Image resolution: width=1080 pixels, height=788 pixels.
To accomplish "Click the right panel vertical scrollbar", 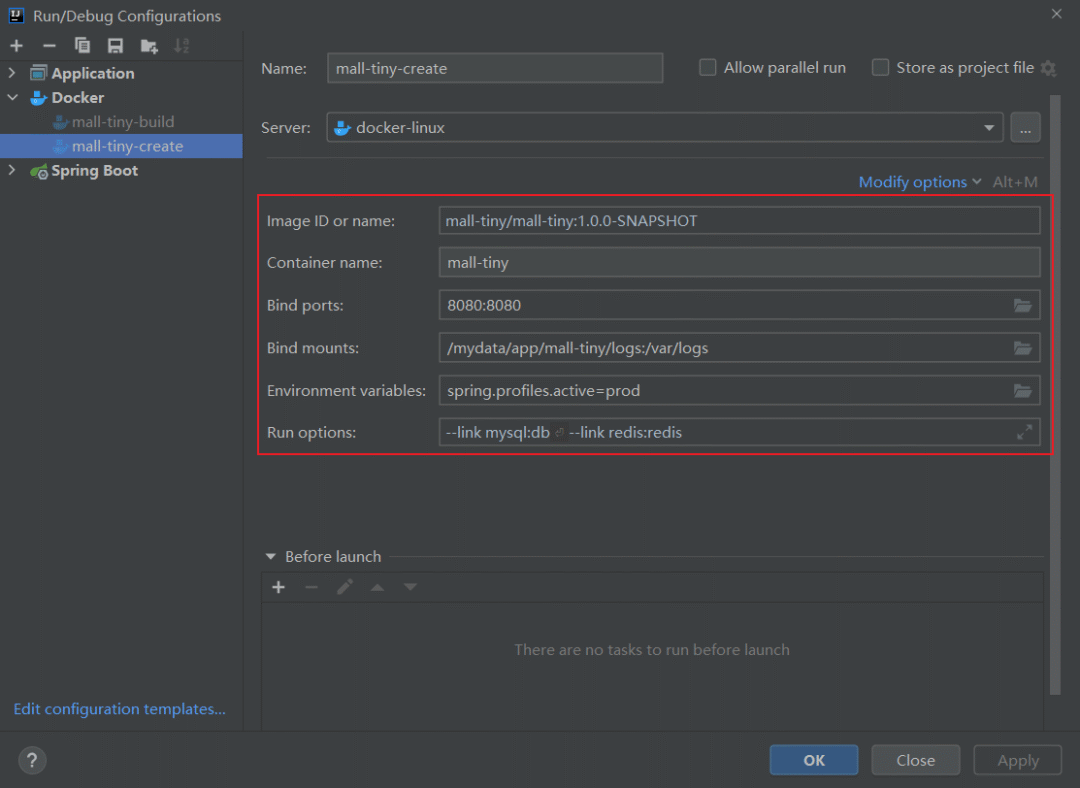I will point(1055,395).
